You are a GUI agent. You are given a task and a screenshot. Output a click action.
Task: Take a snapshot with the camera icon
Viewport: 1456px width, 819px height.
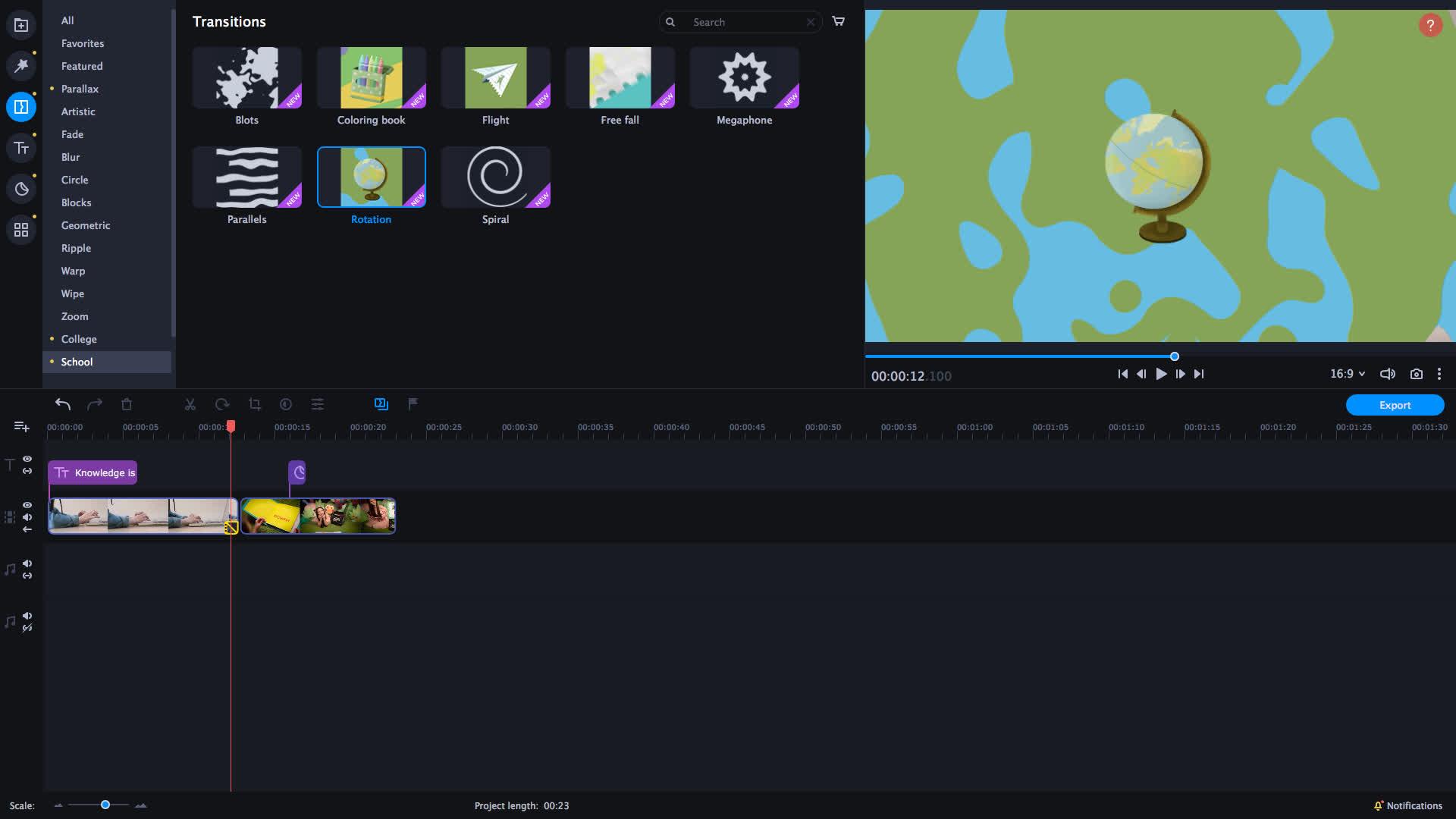[1417, 373]
